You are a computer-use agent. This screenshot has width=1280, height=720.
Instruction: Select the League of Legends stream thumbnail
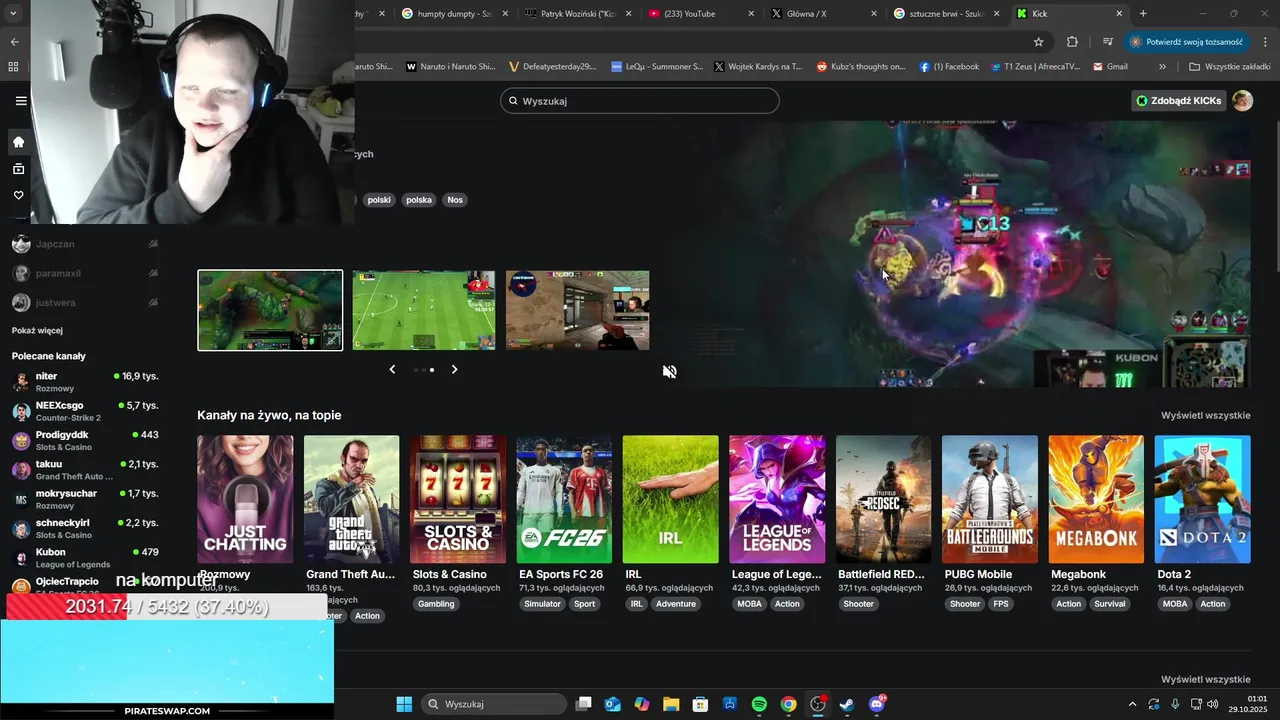pyautogui.click(x=270, y=310)
